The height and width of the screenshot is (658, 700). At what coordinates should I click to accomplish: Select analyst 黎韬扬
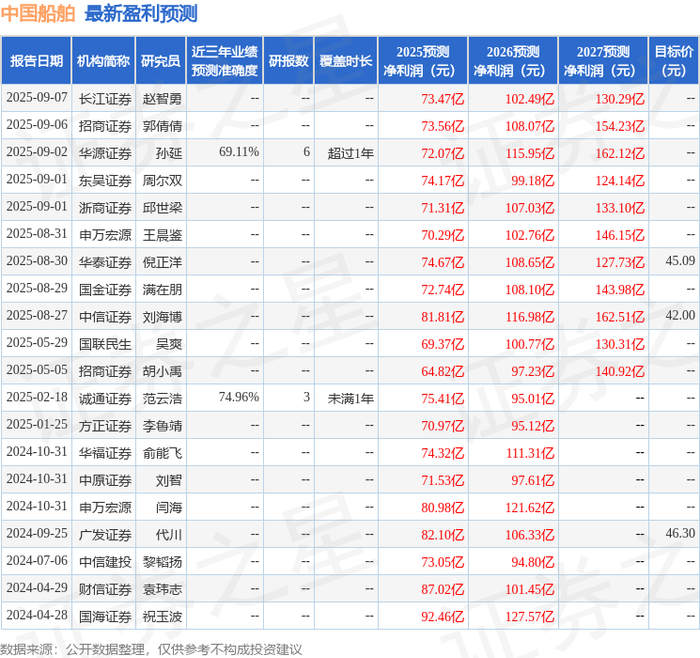click(x=162, y=562)
